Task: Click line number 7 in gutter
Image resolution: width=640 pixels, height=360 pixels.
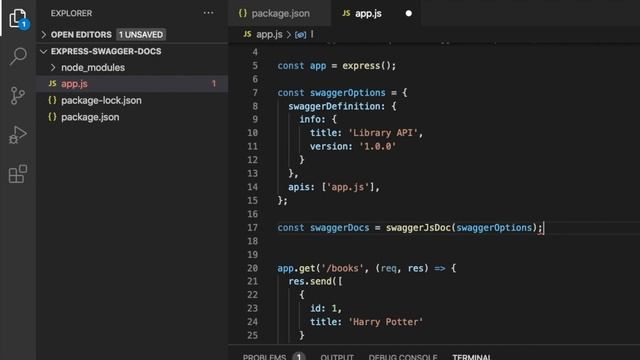Action: pos(255,93)
